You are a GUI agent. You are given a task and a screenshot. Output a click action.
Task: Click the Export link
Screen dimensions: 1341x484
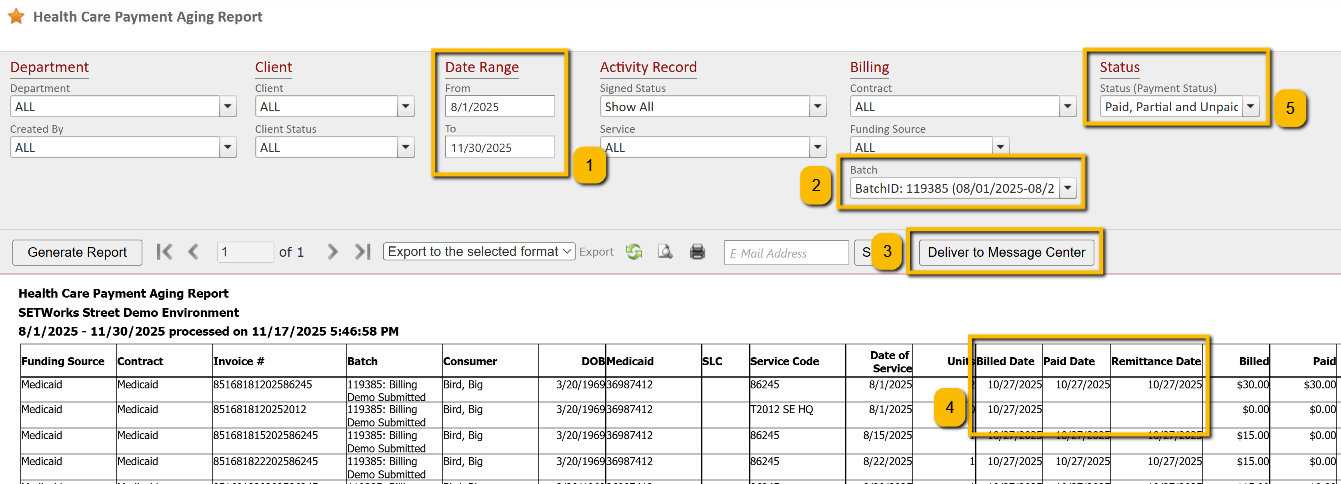pos(596,252)
